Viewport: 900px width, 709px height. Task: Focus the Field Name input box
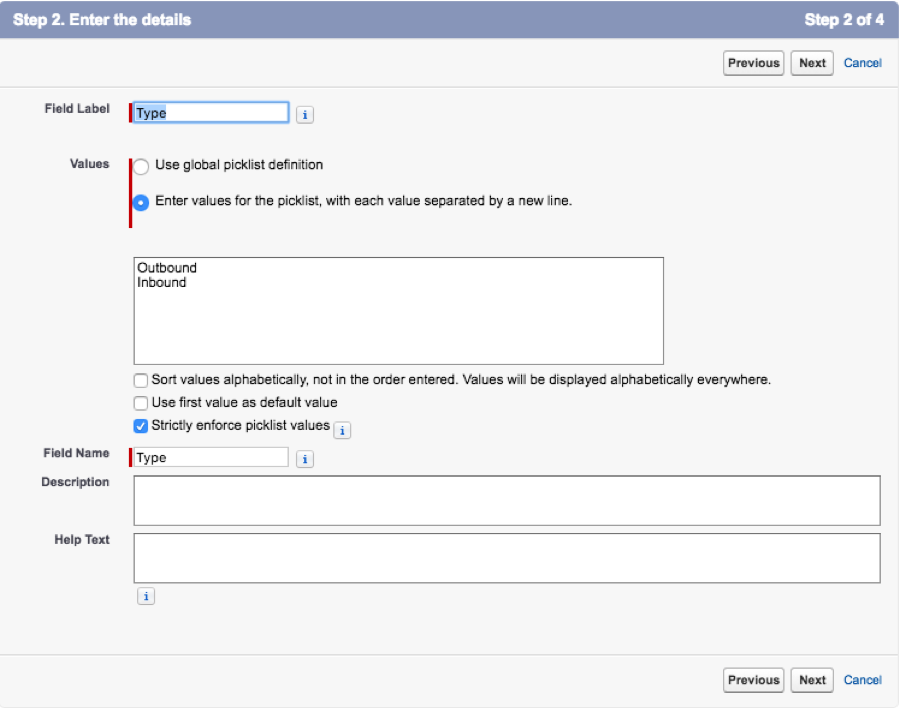(211, 458)
